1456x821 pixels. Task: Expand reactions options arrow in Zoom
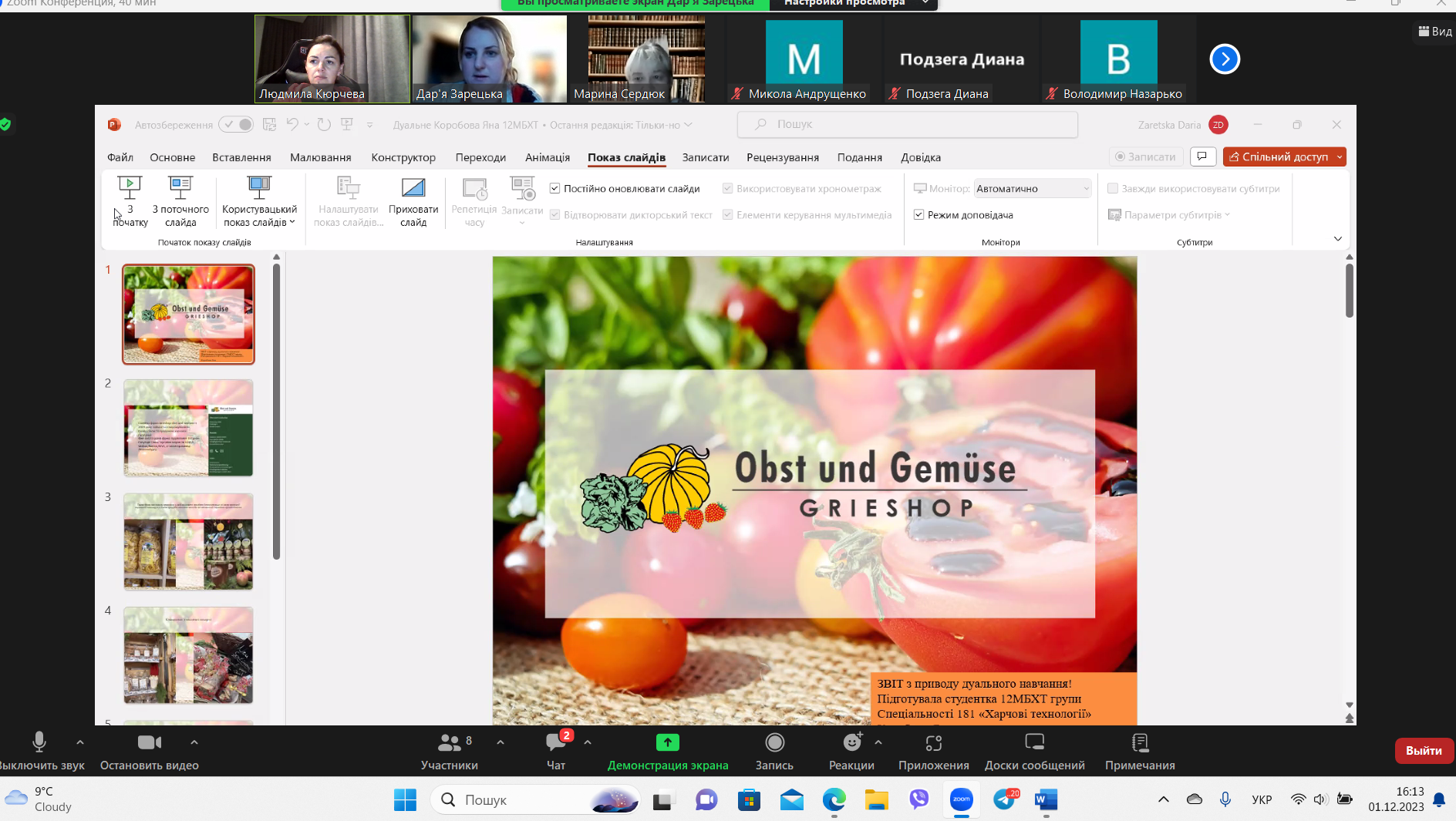click(878, 742)
